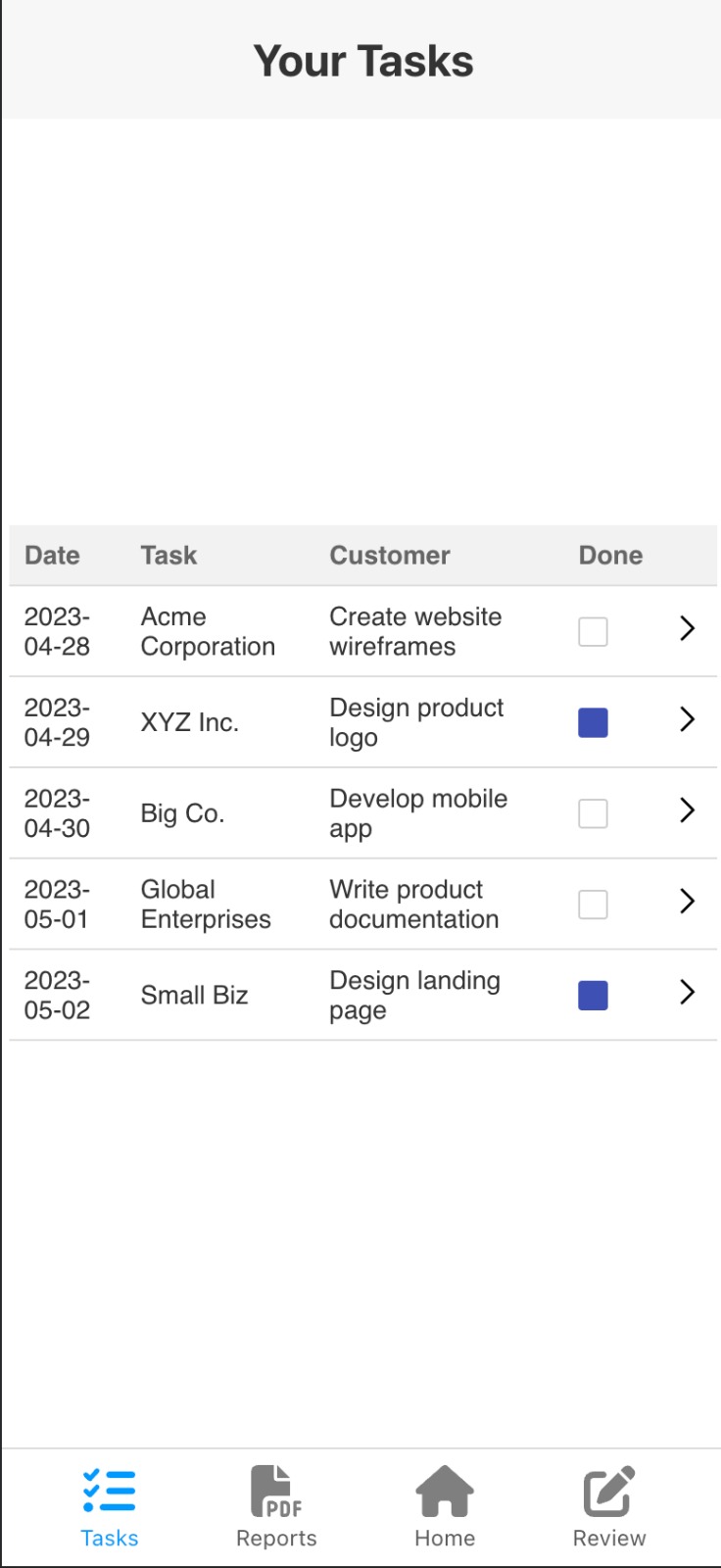Image resolution: width=721 pixels, height=1568 pixels.
Task: Check Done box for Acme Corporation
Action: point(593,632)
